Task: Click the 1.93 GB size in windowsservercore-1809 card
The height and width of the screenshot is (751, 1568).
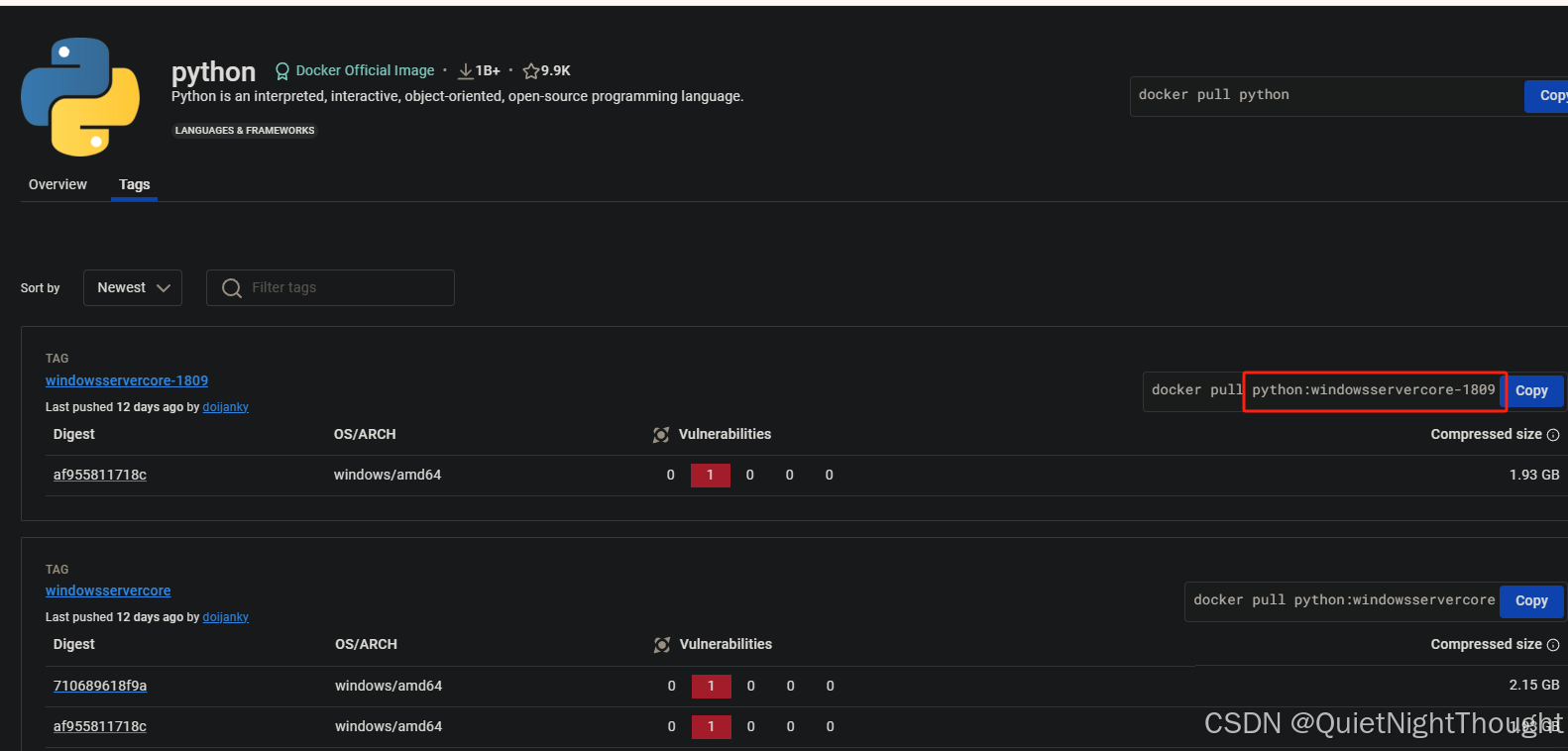Action: pos(1534,476)
